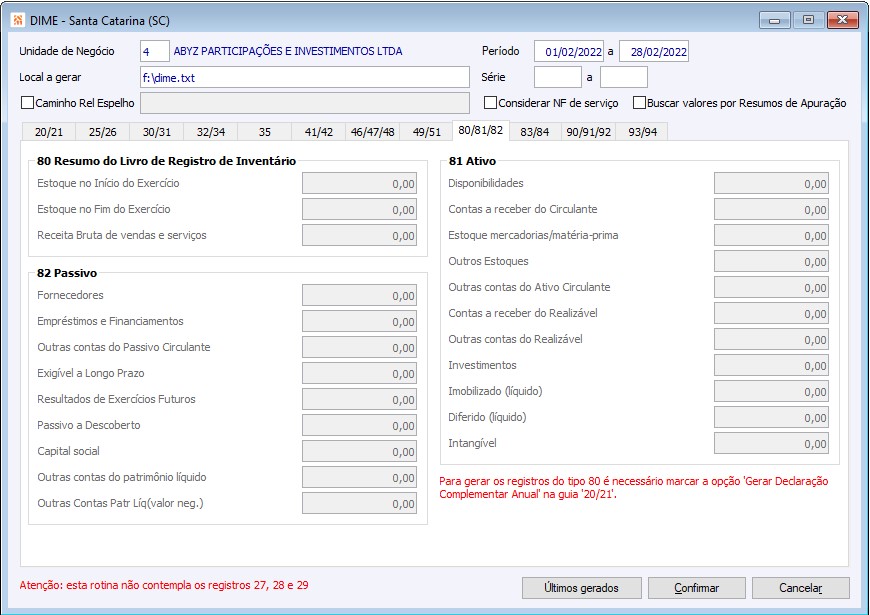Focus the Unidade de Negócio code field
The height and width of the screenshot is (615, 870).
pos(155,51)
